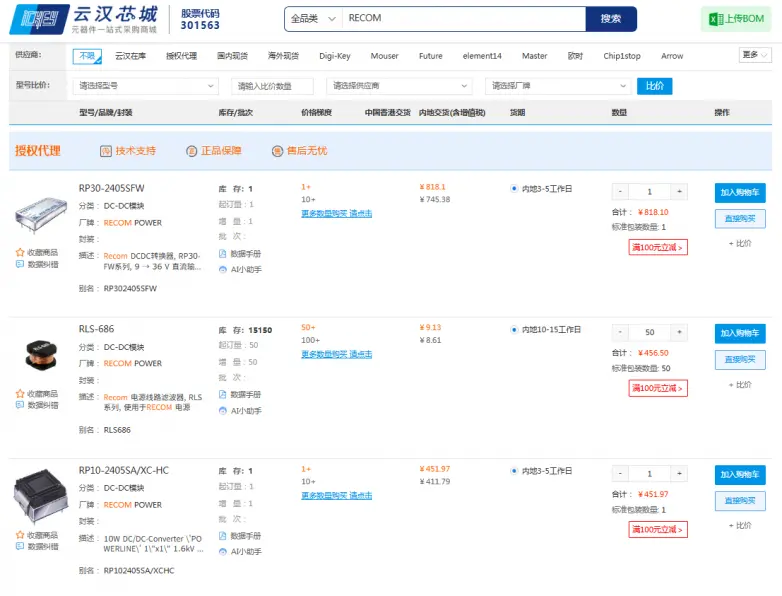This screenshot has width=782, height=596.
Task: Click the Excel icon on 上传BOM
Action: 716,19
